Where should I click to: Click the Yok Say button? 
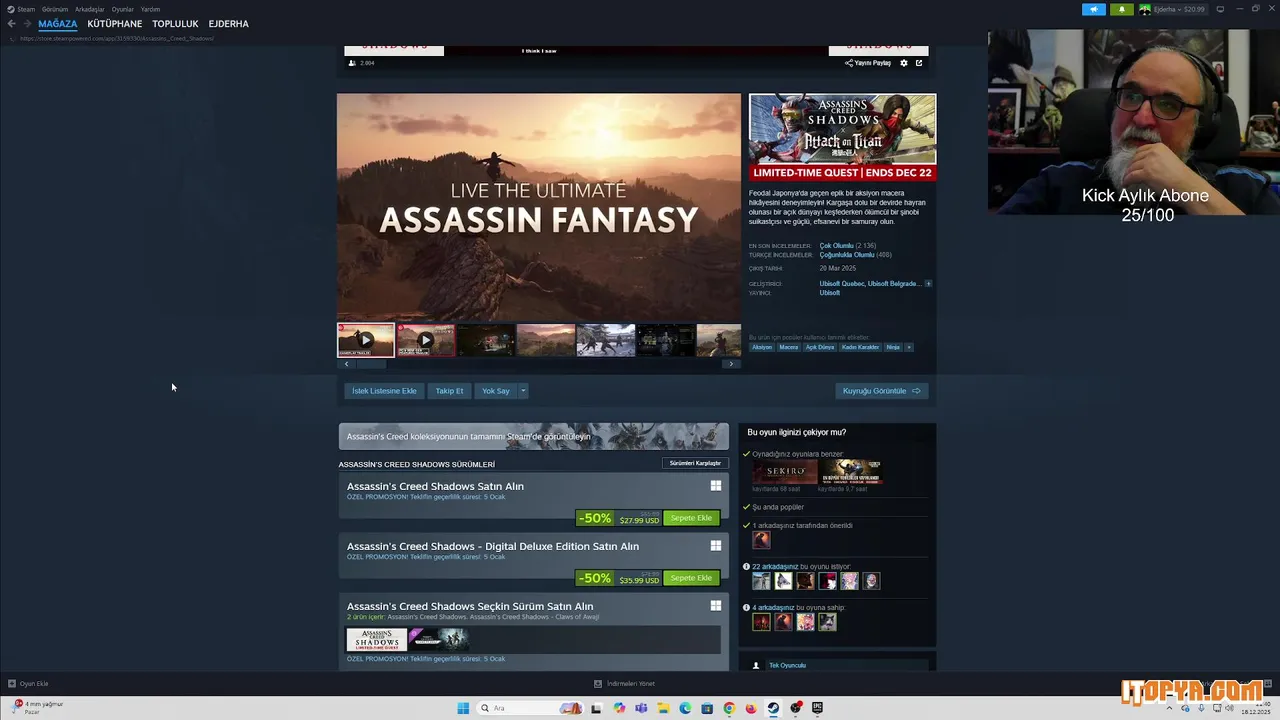click(x=496, y=391)
